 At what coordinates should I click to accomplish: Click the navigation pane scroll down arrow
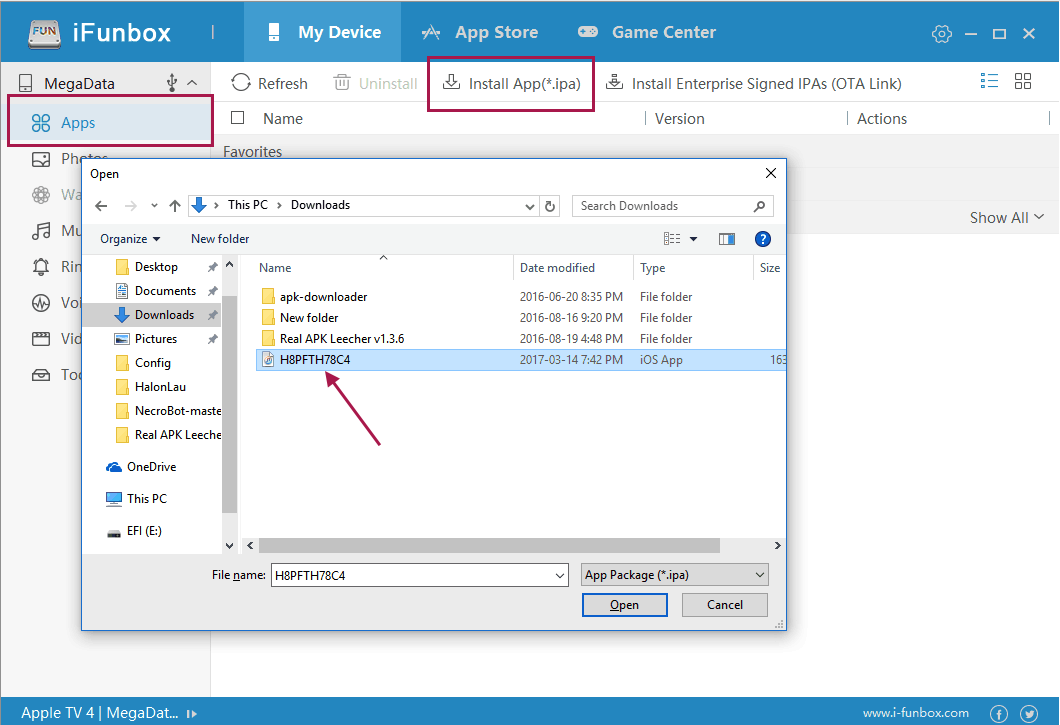(x=229, y=545)
